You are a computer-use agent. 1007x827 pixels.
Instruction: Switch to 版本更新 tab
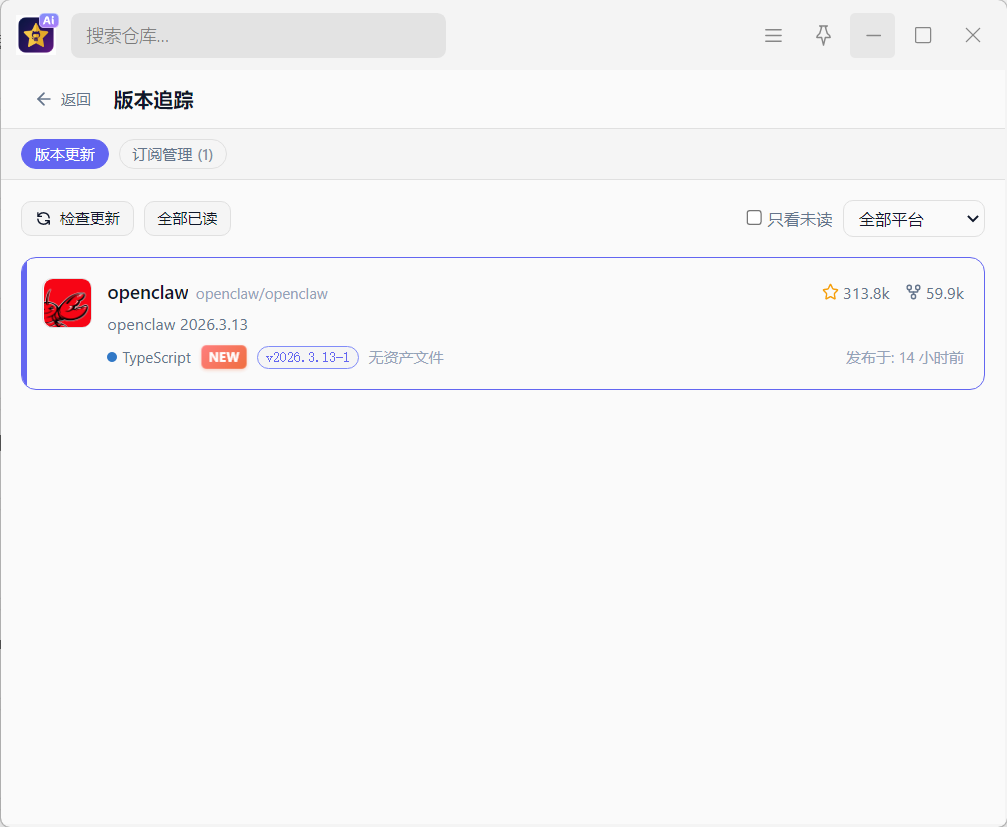[65, 154]
